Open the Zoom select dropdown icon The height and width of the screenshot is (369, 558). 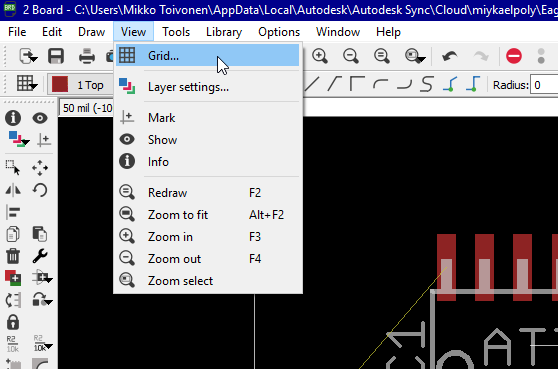415,56
